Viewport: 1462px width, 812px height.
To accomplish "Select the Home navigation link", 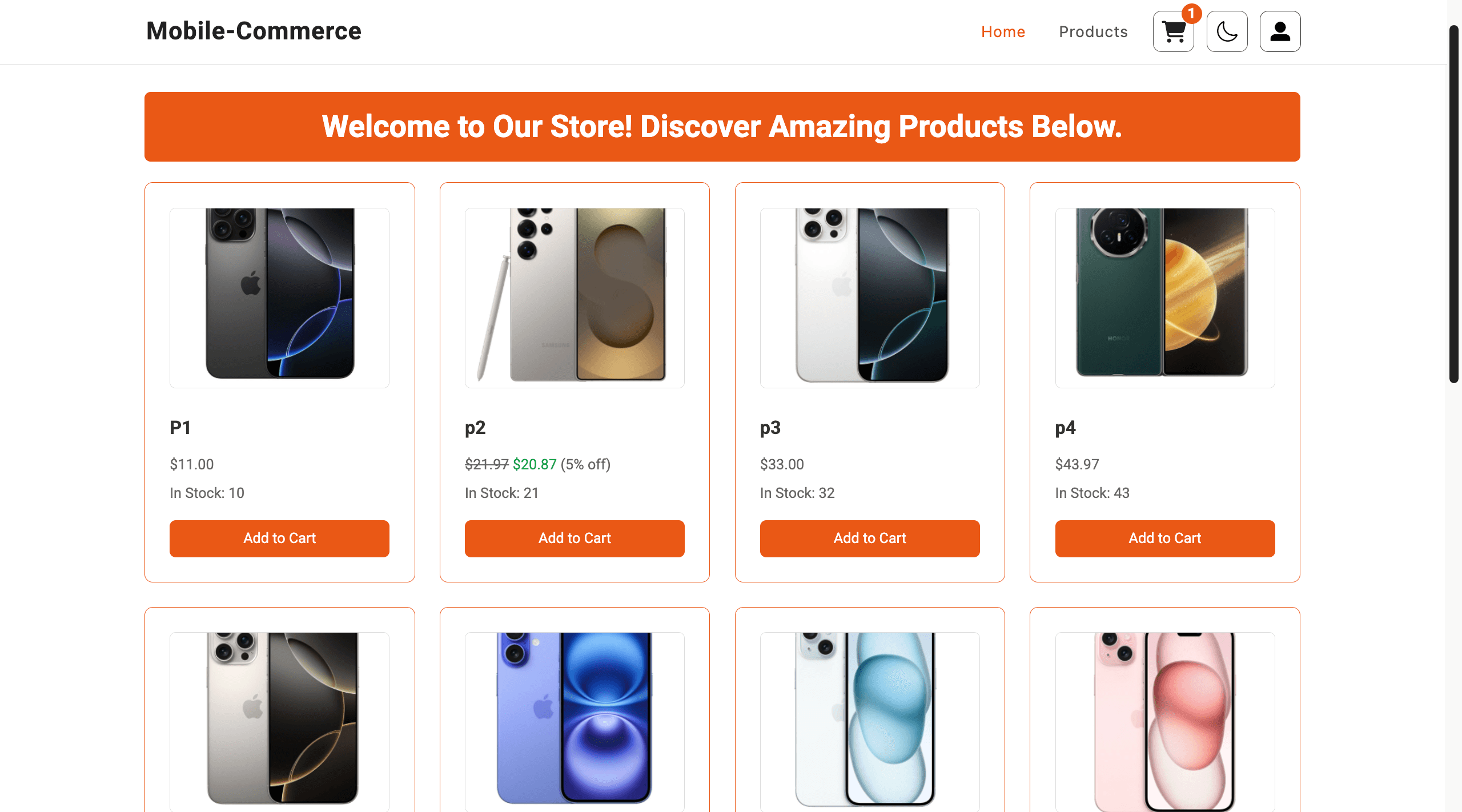I will coord(1003,31).
